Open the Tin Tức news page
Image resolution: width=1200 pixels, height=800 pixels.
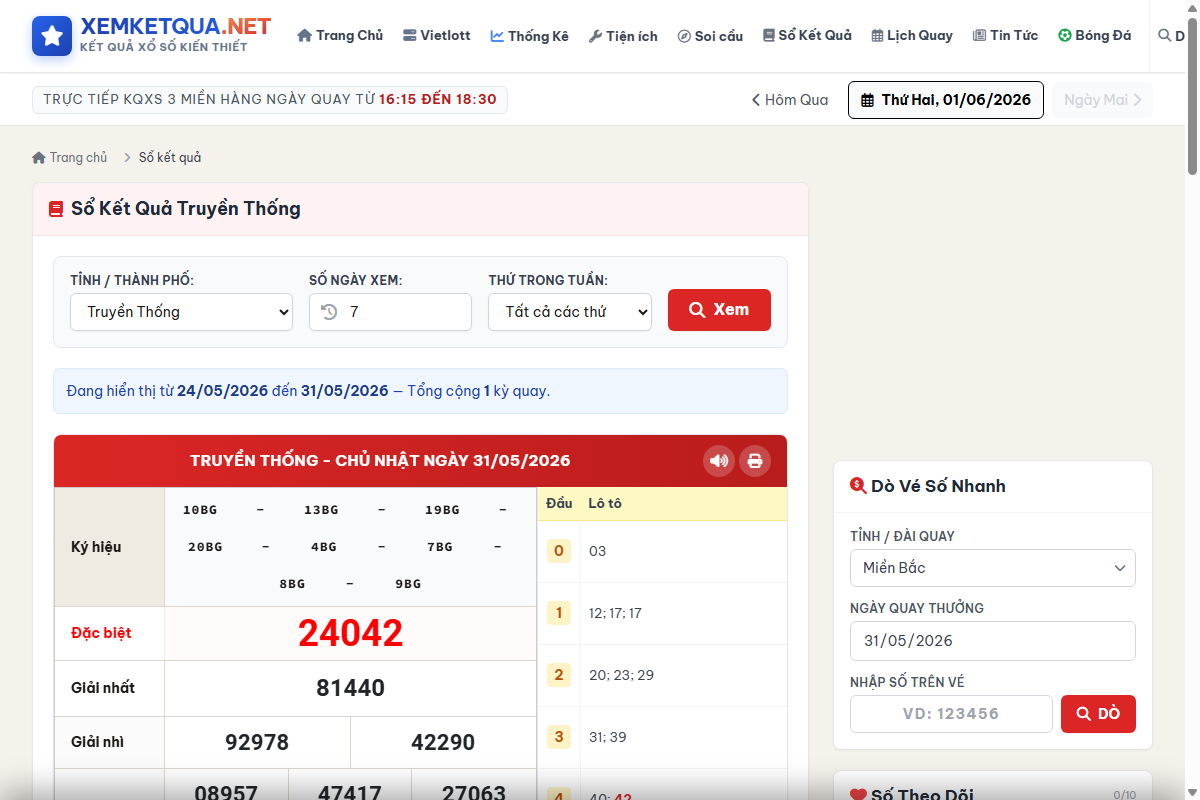[1005, 36]
